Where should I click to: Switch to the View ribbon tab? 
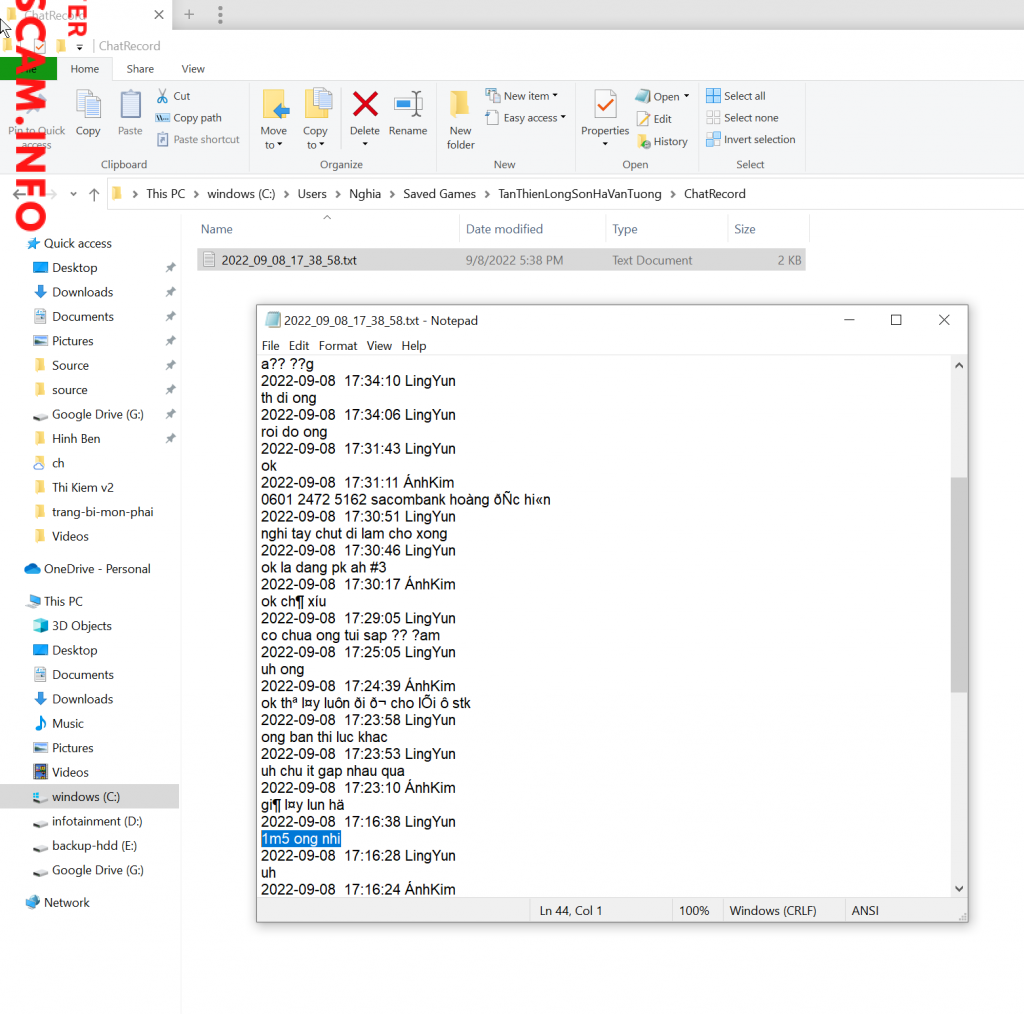coord(193,69)
